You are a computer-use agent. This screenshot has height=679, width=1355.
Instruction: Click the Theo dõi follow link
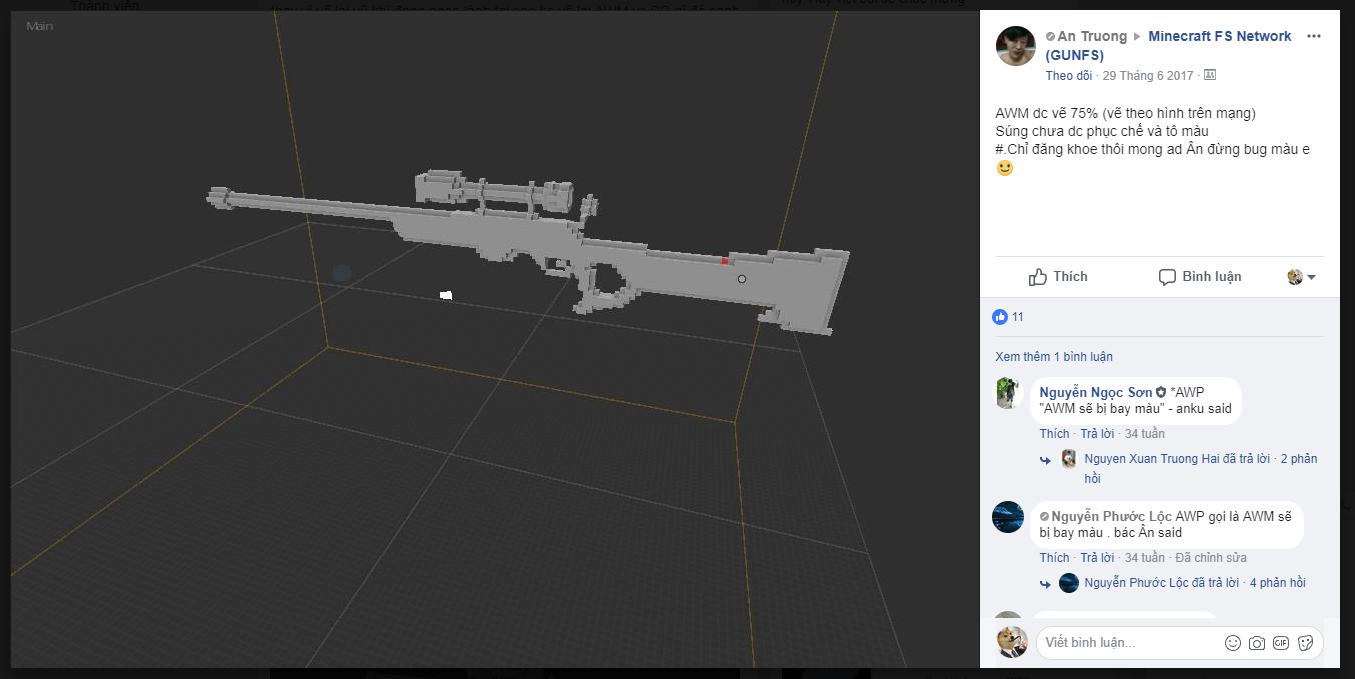pos(1069,75)
